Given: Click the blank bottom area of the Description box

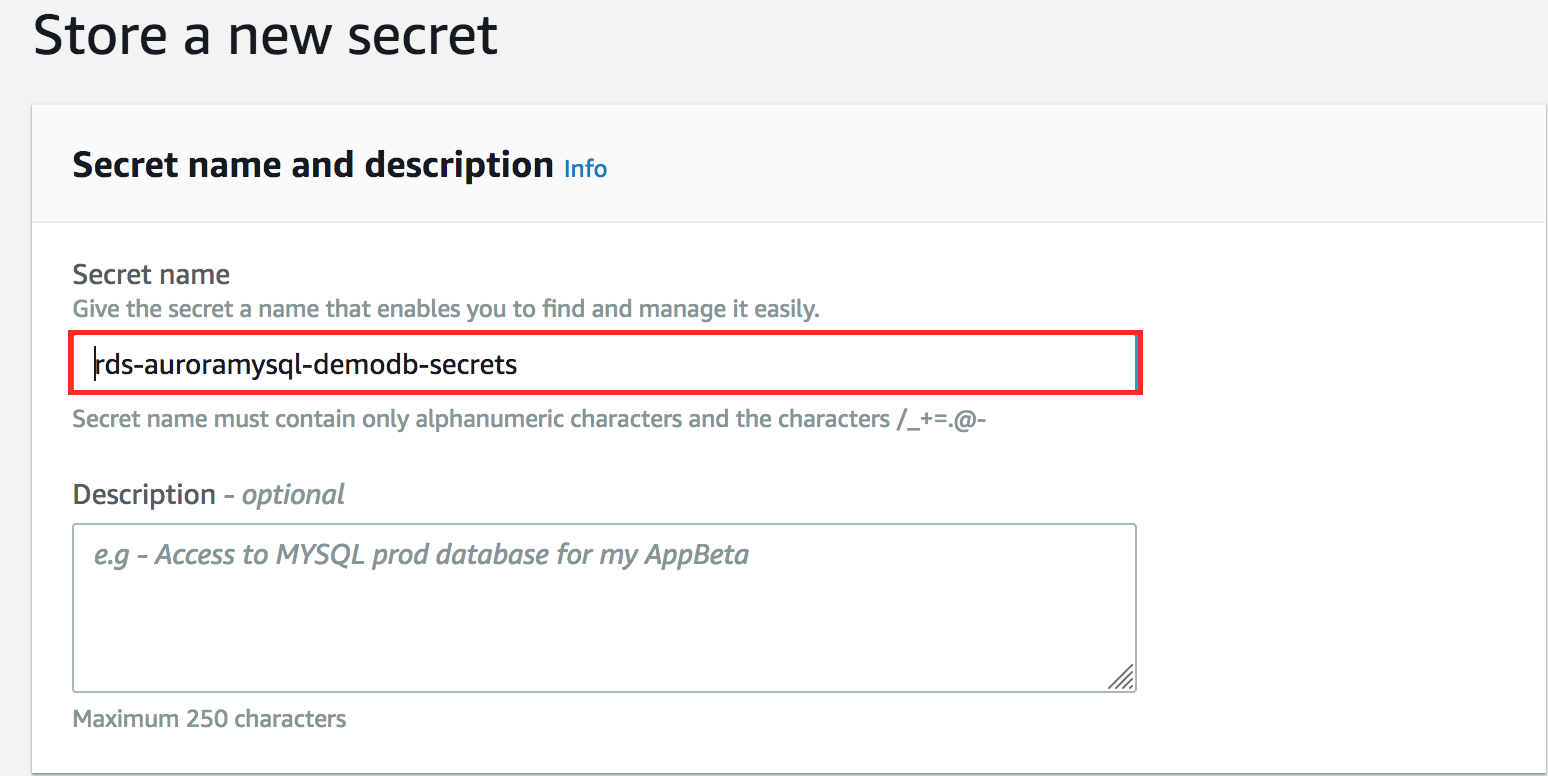Looking at the screenshot, I should [590, 650].
